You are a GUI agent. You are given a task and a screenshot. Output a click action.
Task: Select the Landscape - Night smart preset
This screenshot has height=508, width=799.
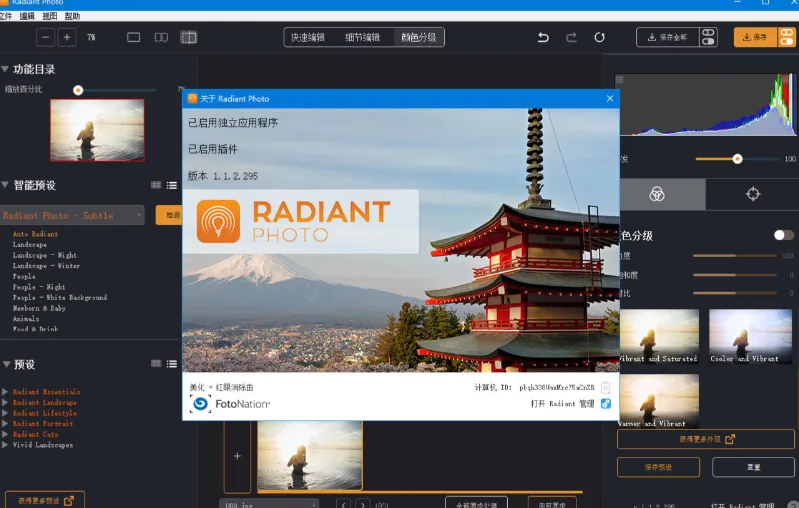(x=45, y=255)
